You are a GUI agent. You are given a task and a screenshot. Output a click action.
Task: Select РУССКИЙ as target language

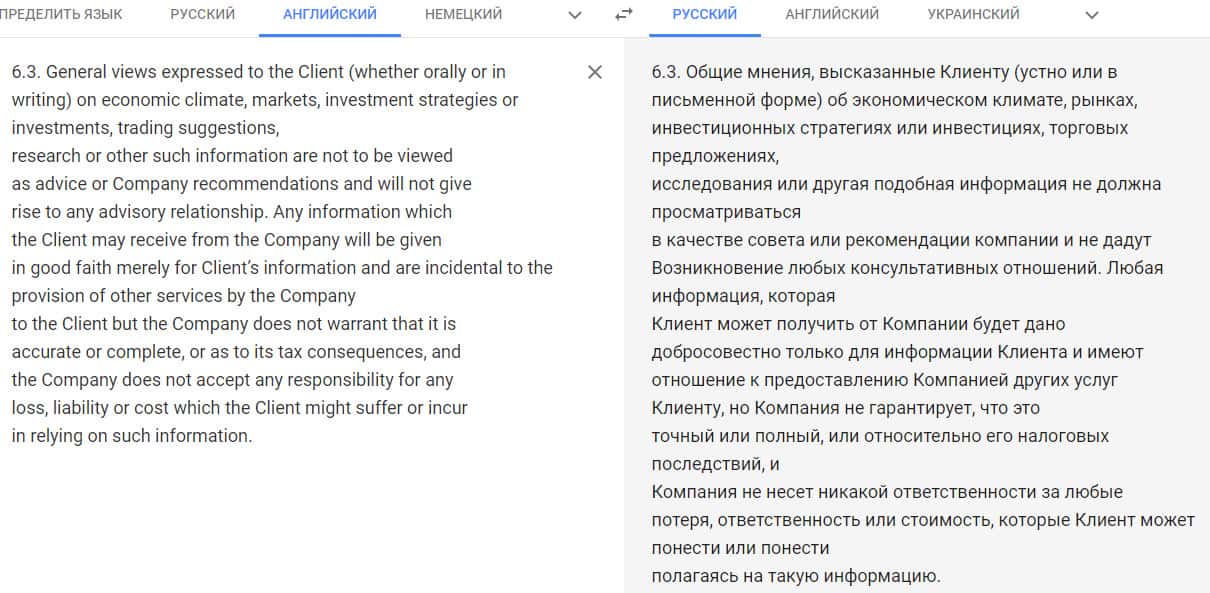click(705, 14)
